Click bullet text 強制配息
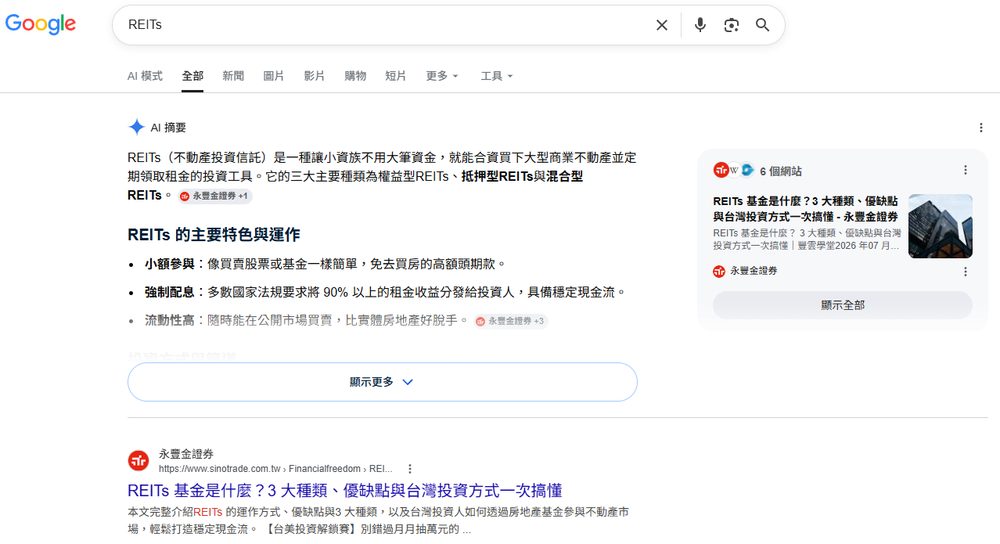Viewport: 1000px width, 544px height. pos(169,292)
